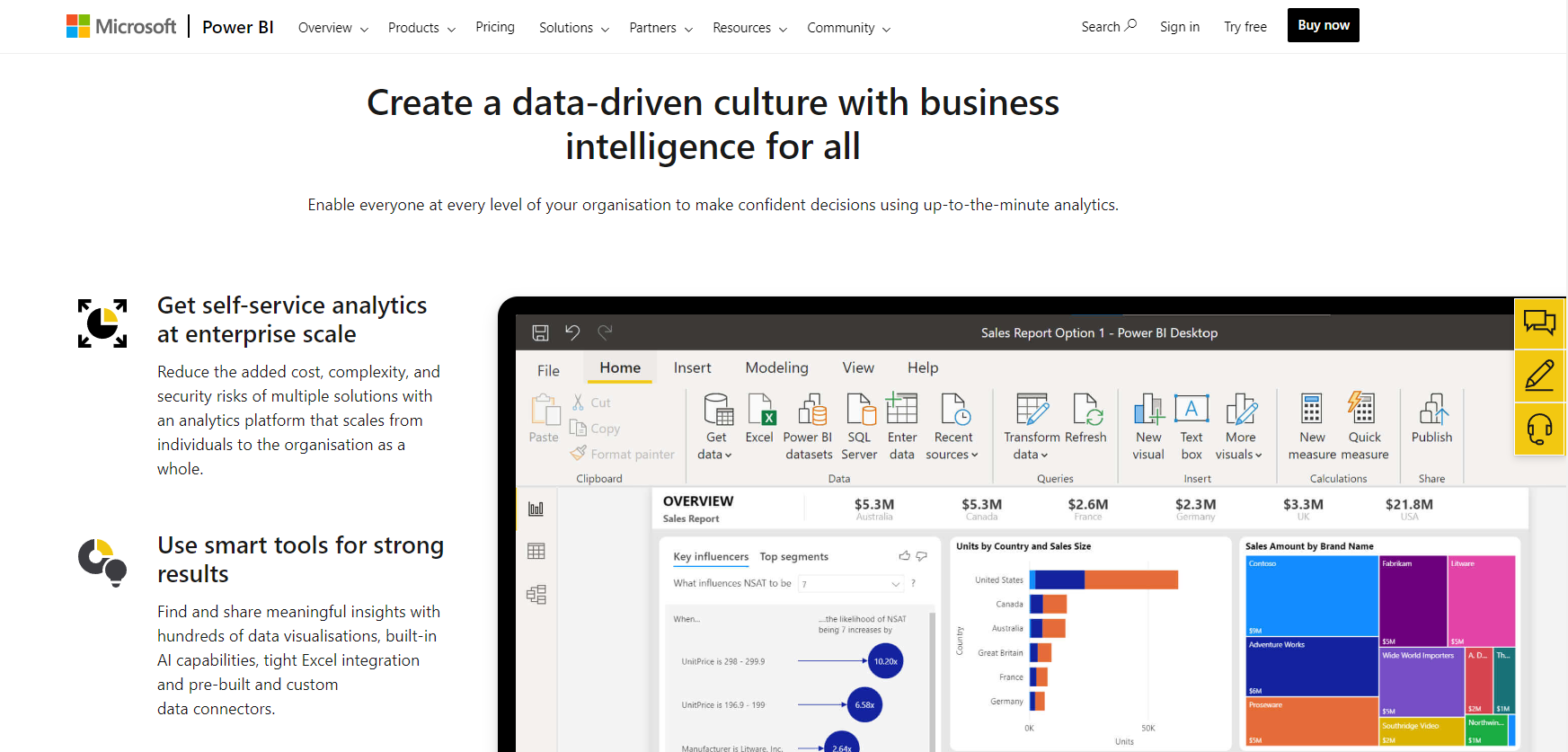This screenshot has width=1568, height=752.
Task: Click the Microsoft logo
Action: click(x=121, y=27)
